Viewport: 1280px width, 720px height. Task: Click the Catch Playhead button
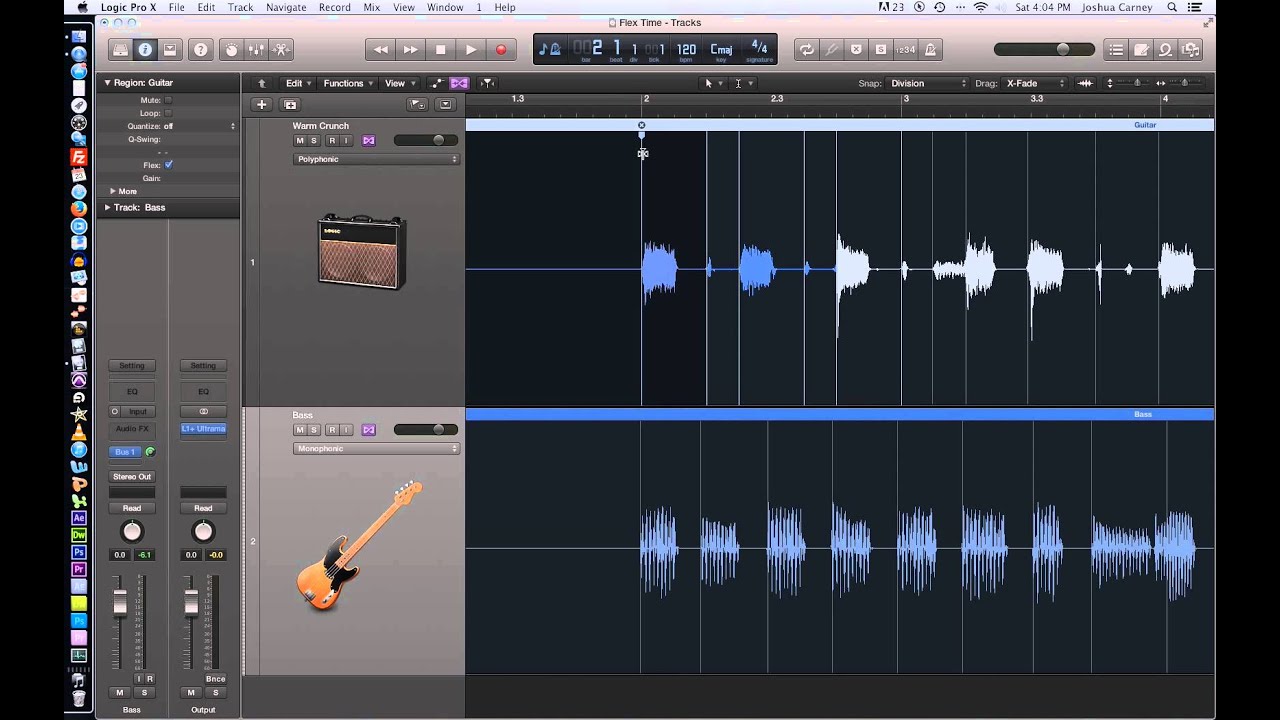pos(487,83)
